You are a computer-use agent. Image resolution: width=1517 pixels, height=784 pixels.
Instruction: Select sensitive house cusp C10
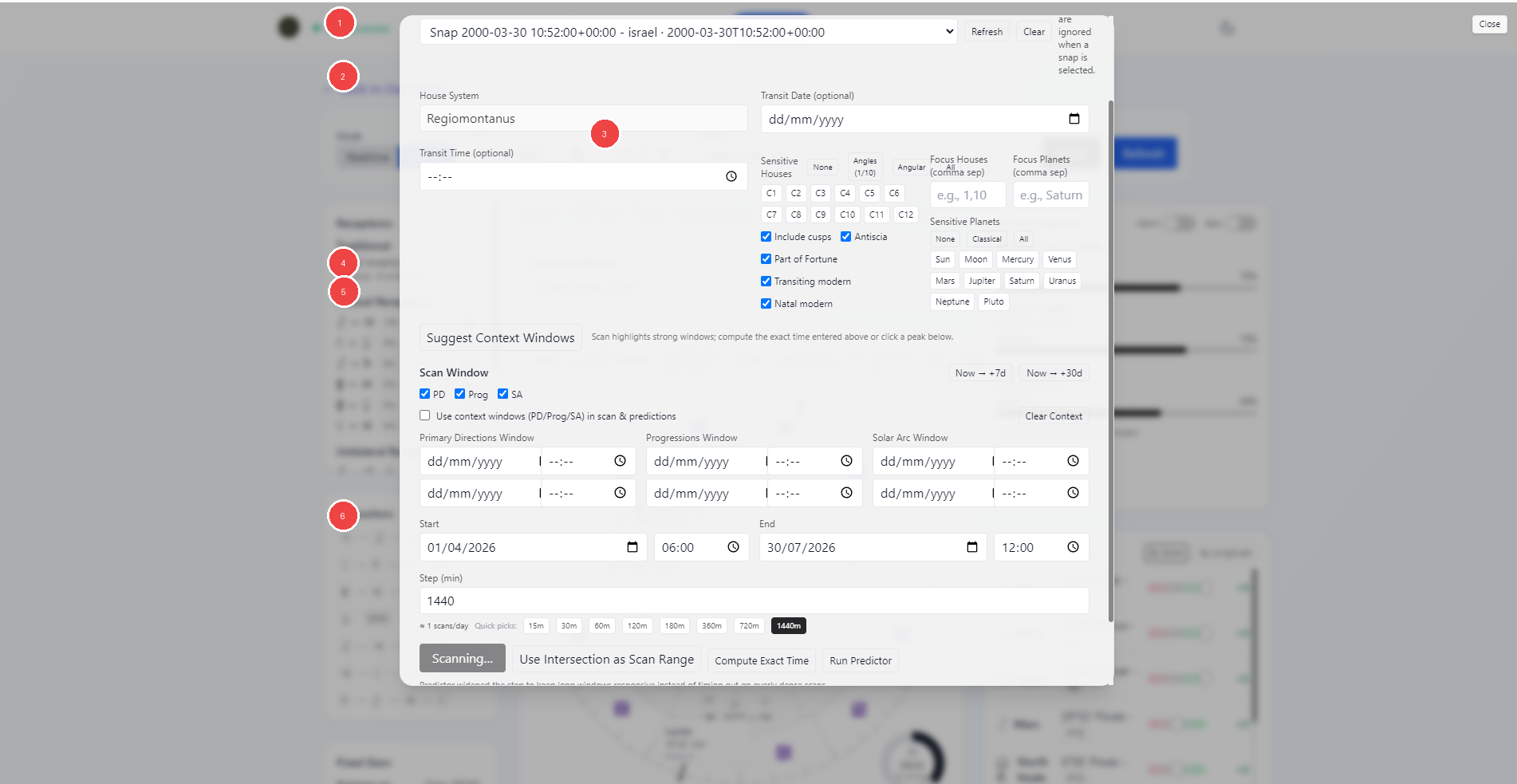(x=847, y=215)
